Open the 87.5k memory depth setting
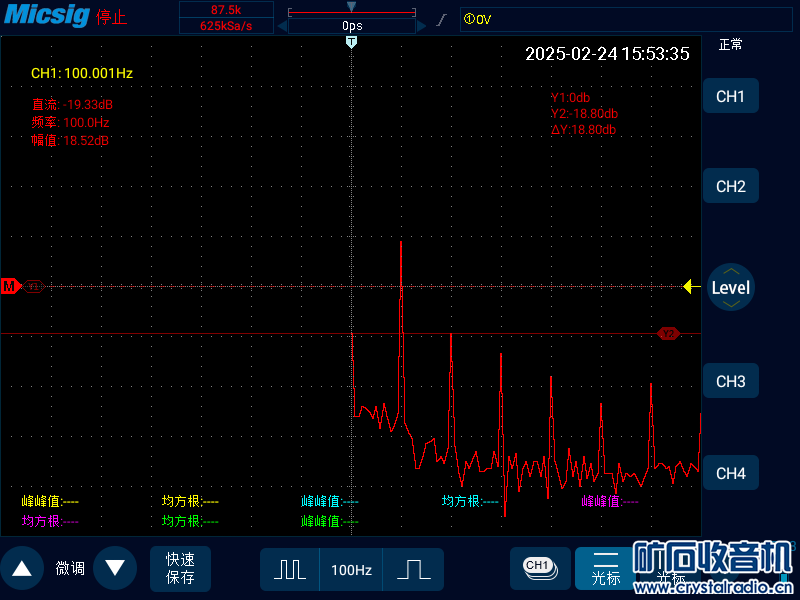The width and height of the screenshot is (800, 600). (x=227, y=9)
